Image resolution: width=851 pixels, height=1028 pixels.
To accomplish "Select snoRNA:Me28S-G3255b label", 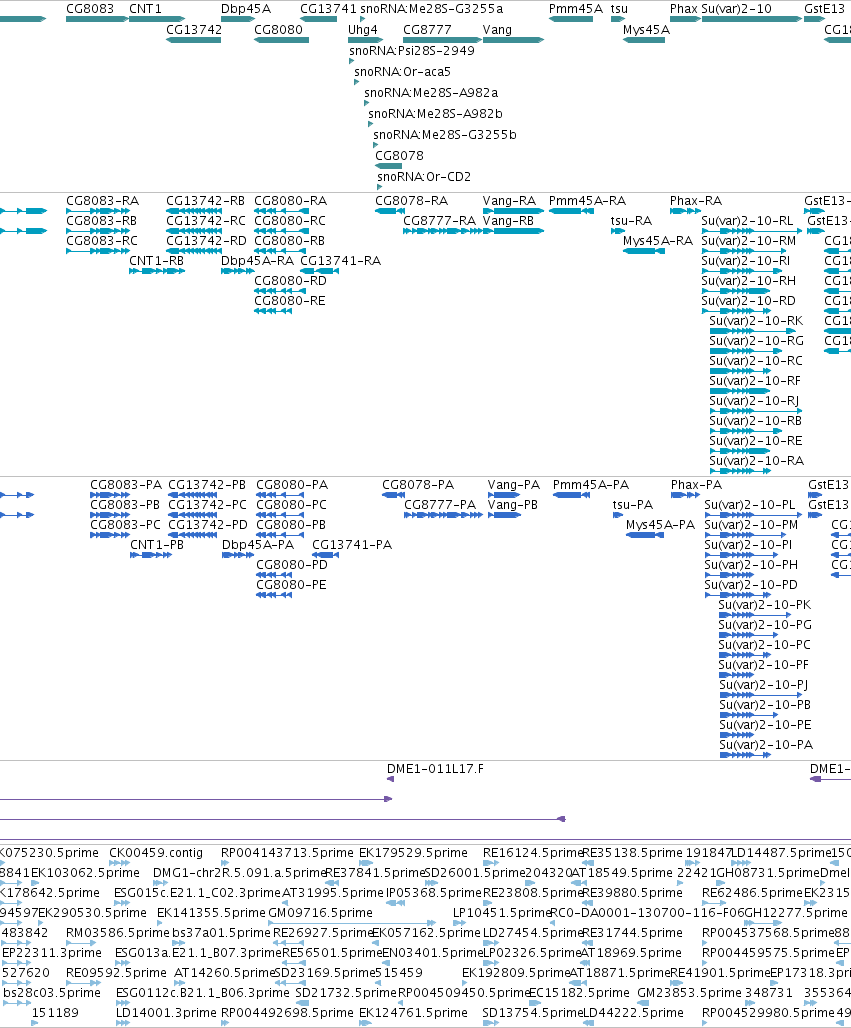I will pos(445,134).
